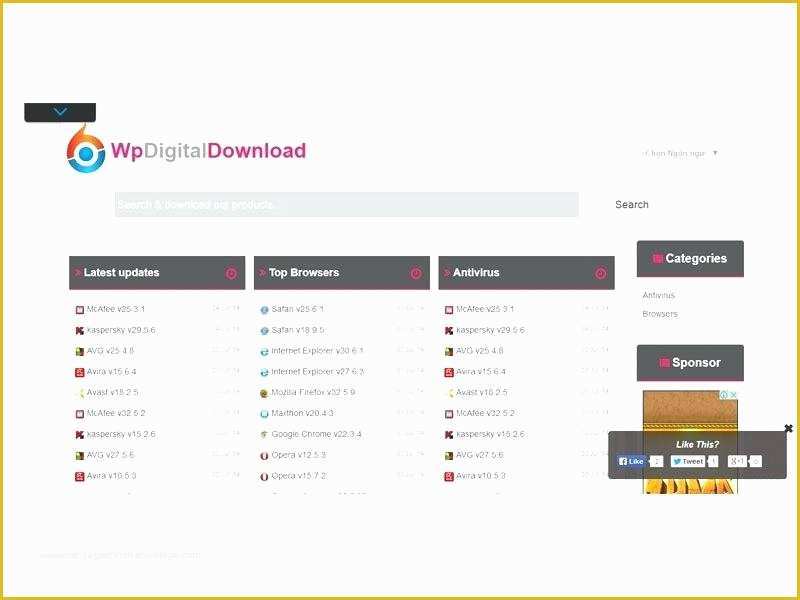Click the Internet Explorer v30.6.1 icon
Image resolution: width=800 pixels, height=600 pixels.
click(x=264, y=352)
